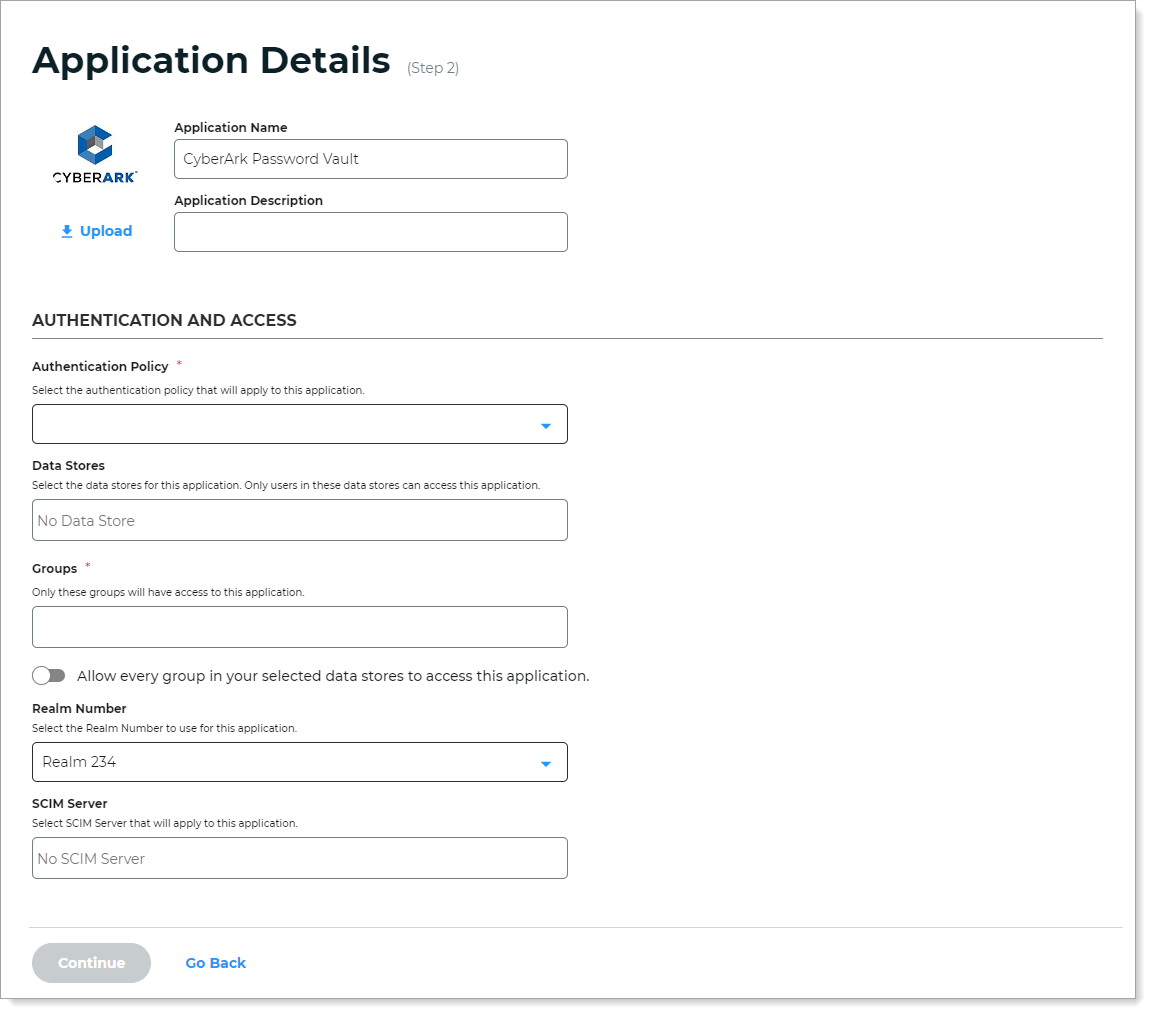Screen dimensions: 1151x1014
Task: Click the Authentication and Access section header
Action: pyautogui.click(x=165, y=320)
